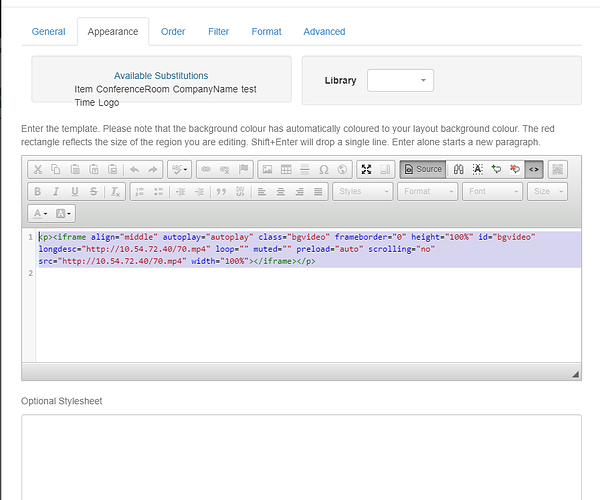The height and width of the screenshot is (500, 600).
Task: Open the Font dropdown
Action: pyautogui.click(x=492, y=192)
